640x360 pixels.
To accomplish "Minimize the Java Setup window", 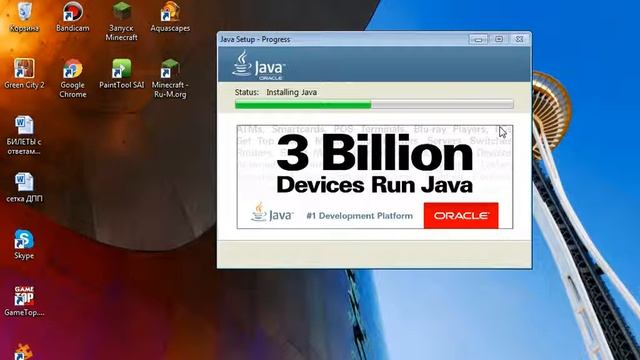I will pyautogui.click(x=478, y=39).
